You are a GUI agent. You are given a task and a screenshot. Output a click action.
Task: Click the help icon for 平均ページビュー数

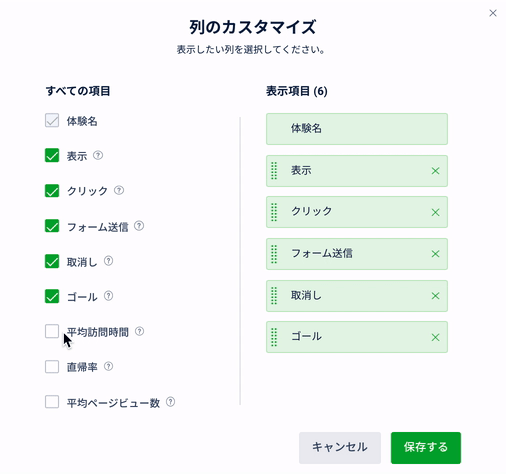pos(170,402)
